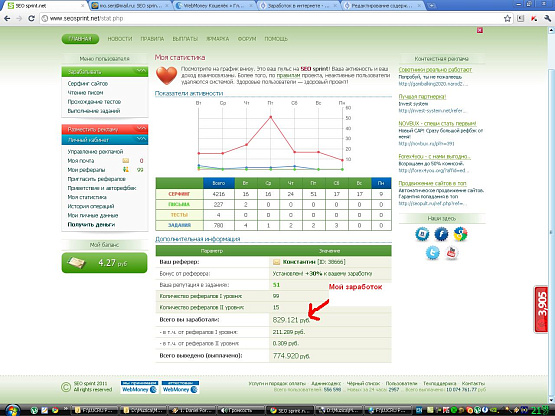This screenshot has width=555, height=416.
Task: Open Пригласить рефералов link
Action: (x=97, y=179)
